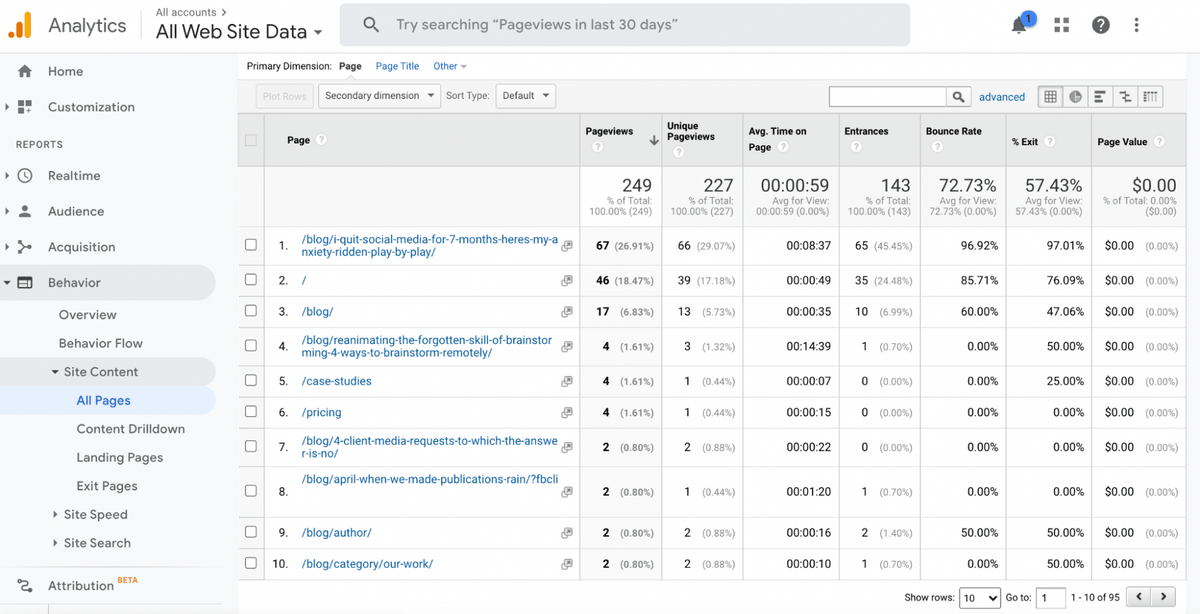
Task: Open the Behavior Overview report
Action: pos(88,314)
